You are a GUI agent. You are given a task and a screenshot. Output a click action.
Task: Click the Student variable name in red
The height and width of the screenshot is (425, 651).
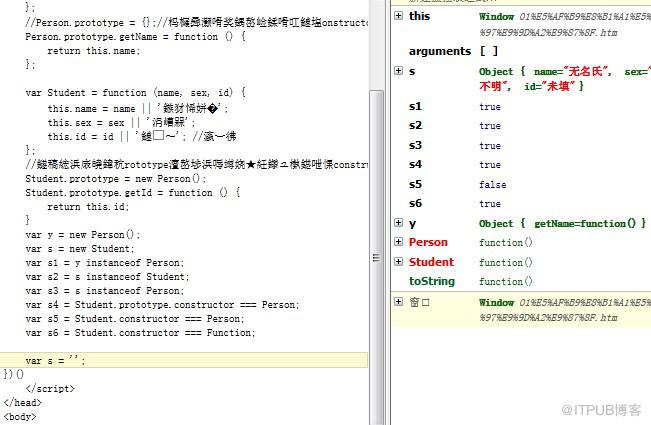coord(431,262)
